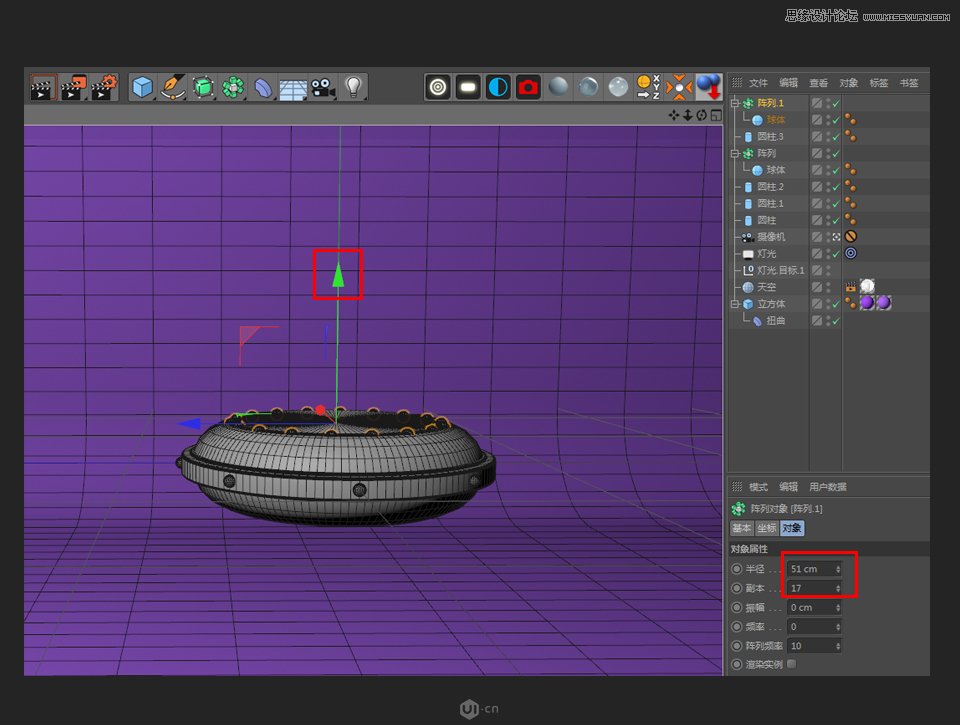Open the Spline Pen tool icon
This screenshot has height=725, width=960.
click(173, 87)
